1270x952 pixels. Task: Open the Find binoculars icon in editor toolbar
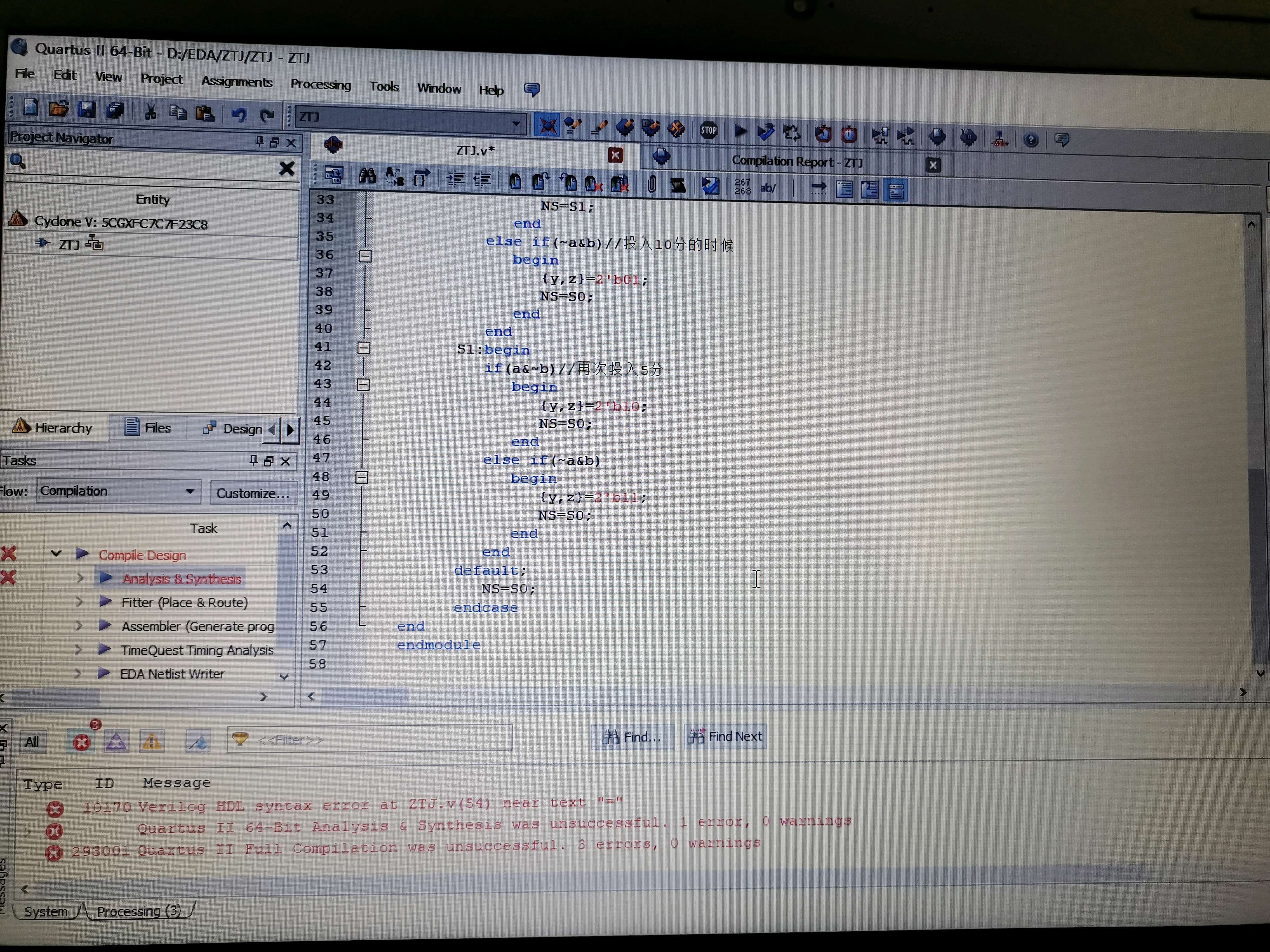tap(367, 176)
